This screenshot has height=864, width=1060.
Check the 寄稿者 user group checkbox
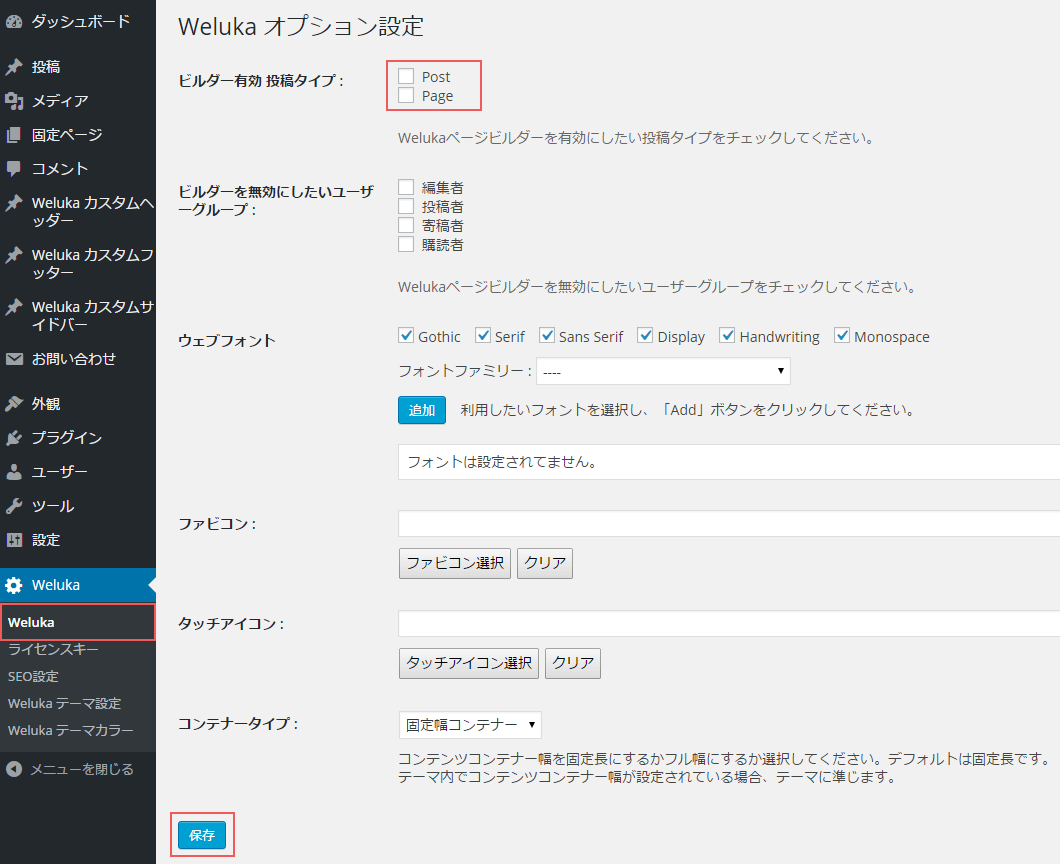406,225
